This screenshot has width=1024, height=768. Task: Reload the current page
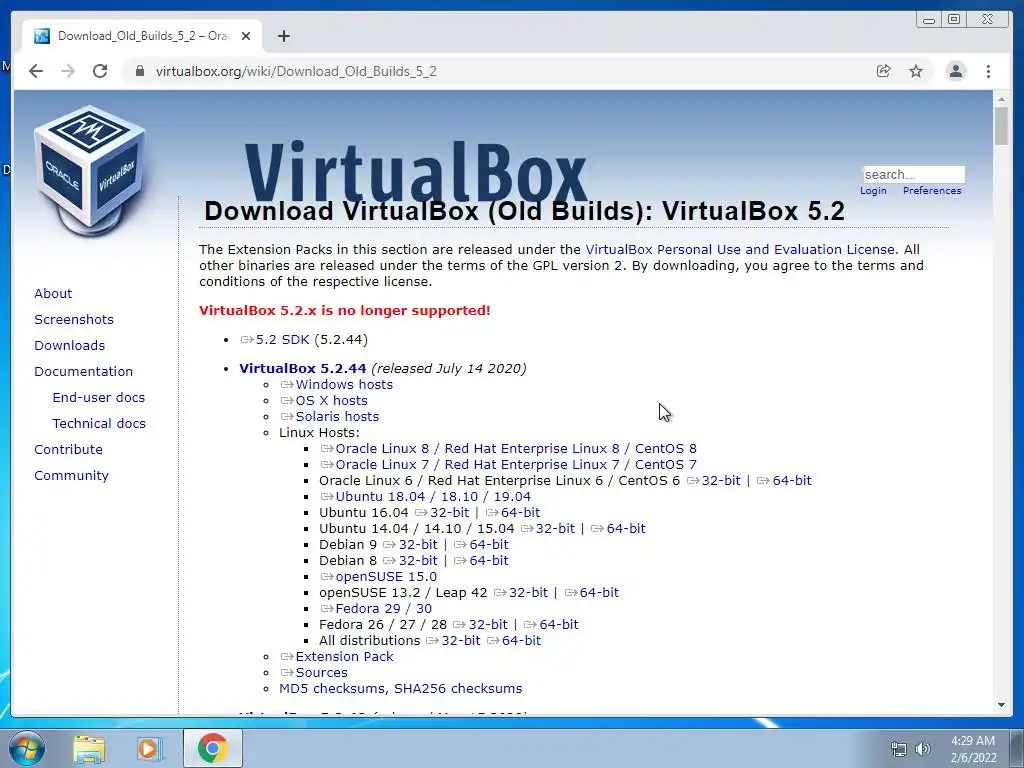pyautogui.click(x=100, y=71)
